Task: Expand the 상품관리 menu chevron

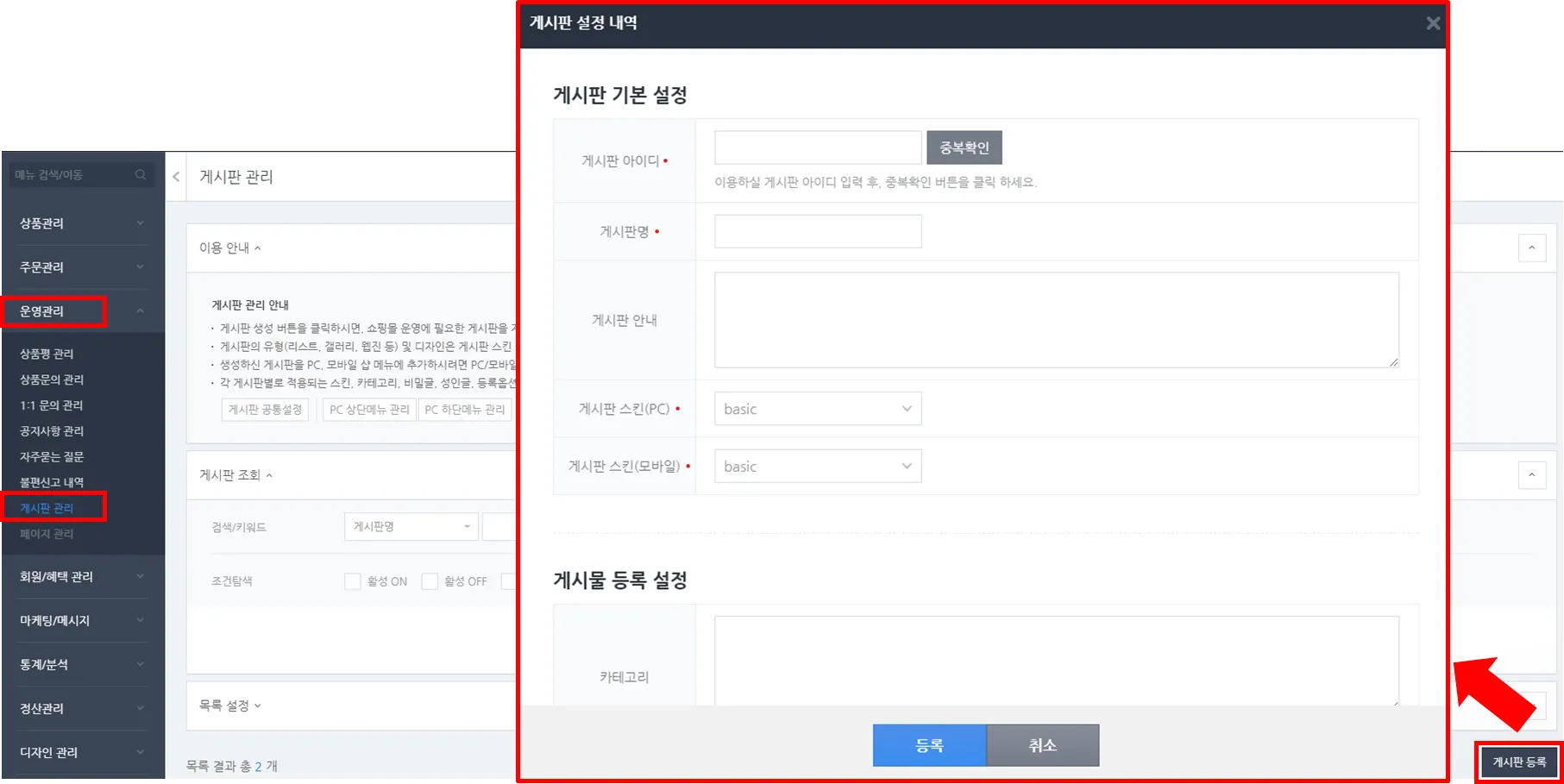Action: click(x=141, y=223)
